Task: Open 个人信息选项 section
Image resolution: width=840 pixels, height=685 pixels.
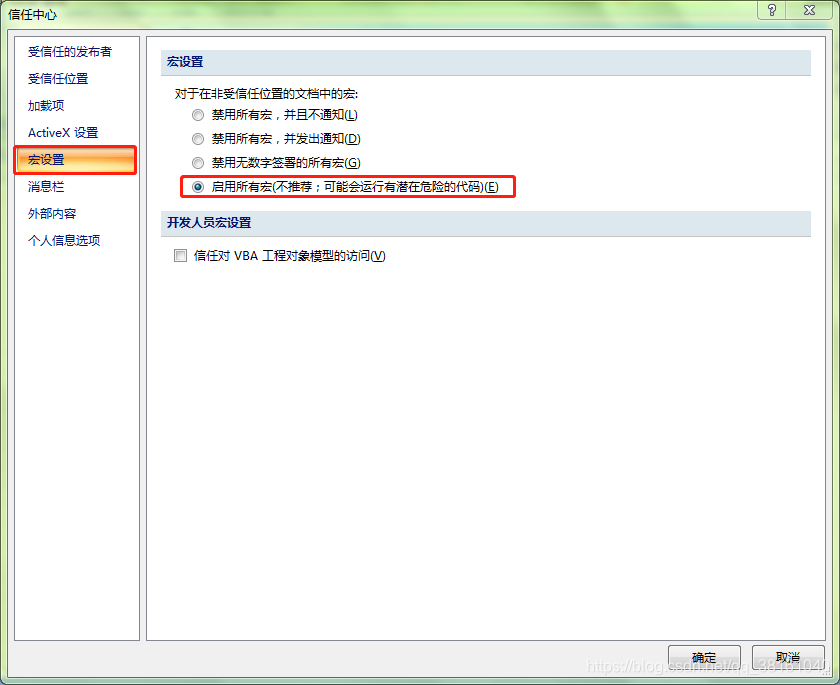Action: (64, 240)
